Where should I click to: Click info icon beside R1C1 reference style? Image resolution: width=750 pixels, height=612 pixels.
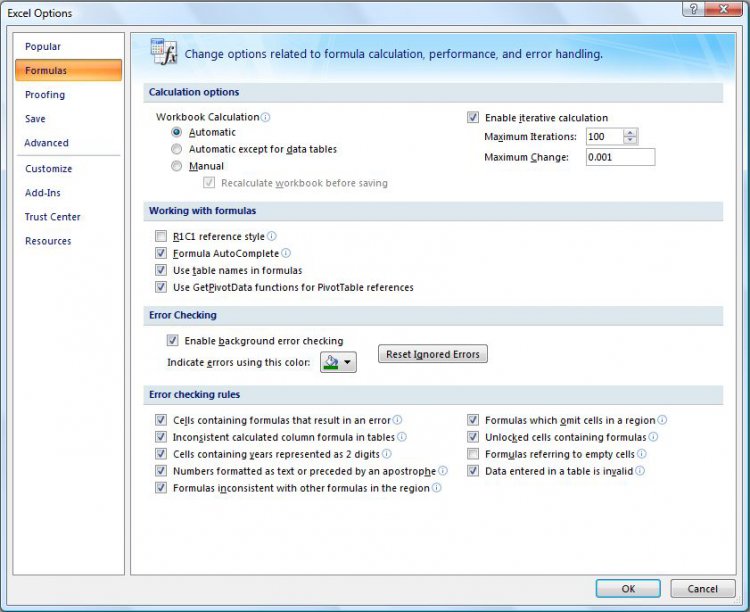272,236
